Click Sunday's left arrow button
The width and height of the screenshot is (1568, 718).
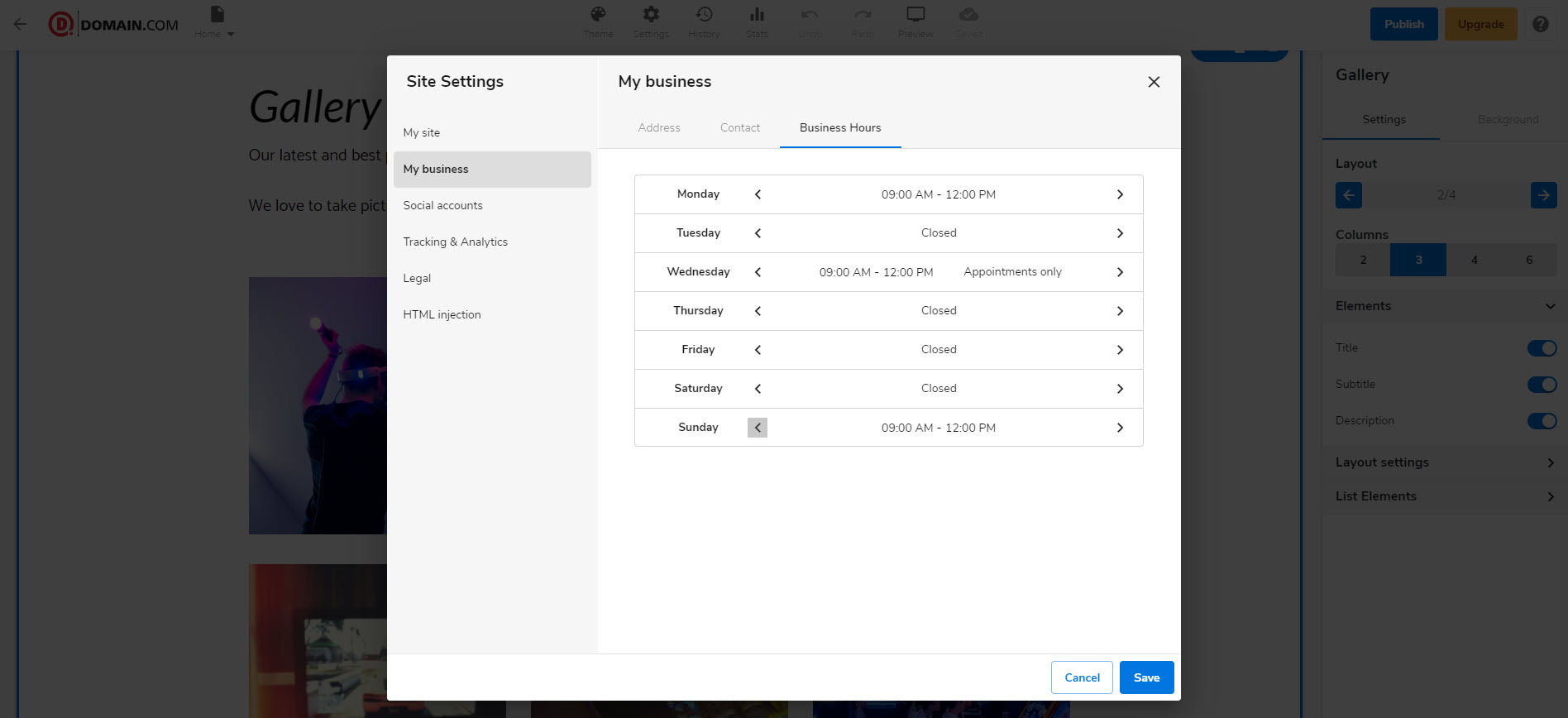click(x=758, y=428)
